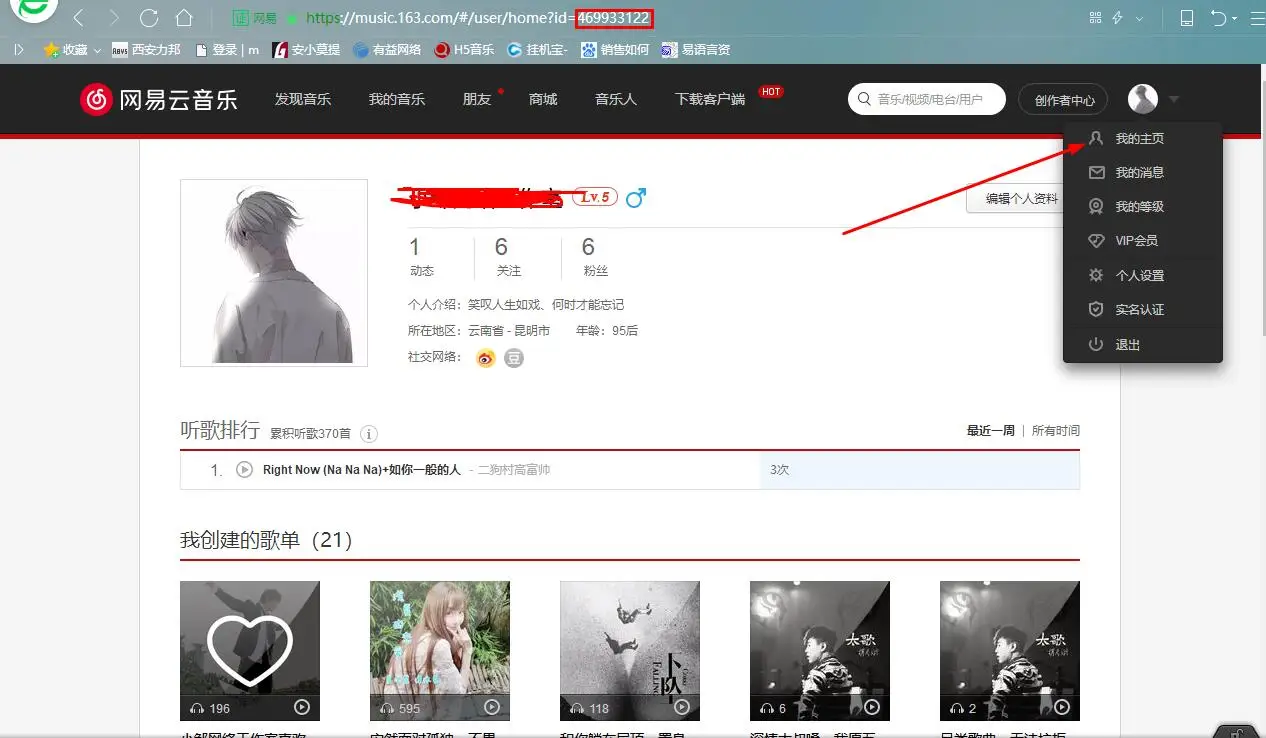Open the 销售如何 bookmark
The height and width of the screenshot is (738, 1266).
(615, 49)
